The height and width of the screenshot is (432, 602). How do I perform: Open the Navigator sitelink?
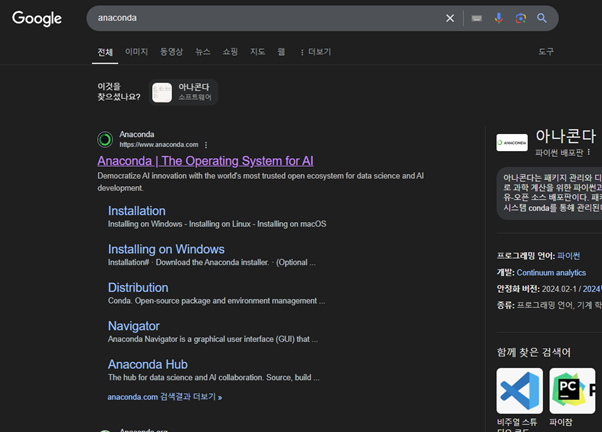pyautogui.click(x=134, y=326)
